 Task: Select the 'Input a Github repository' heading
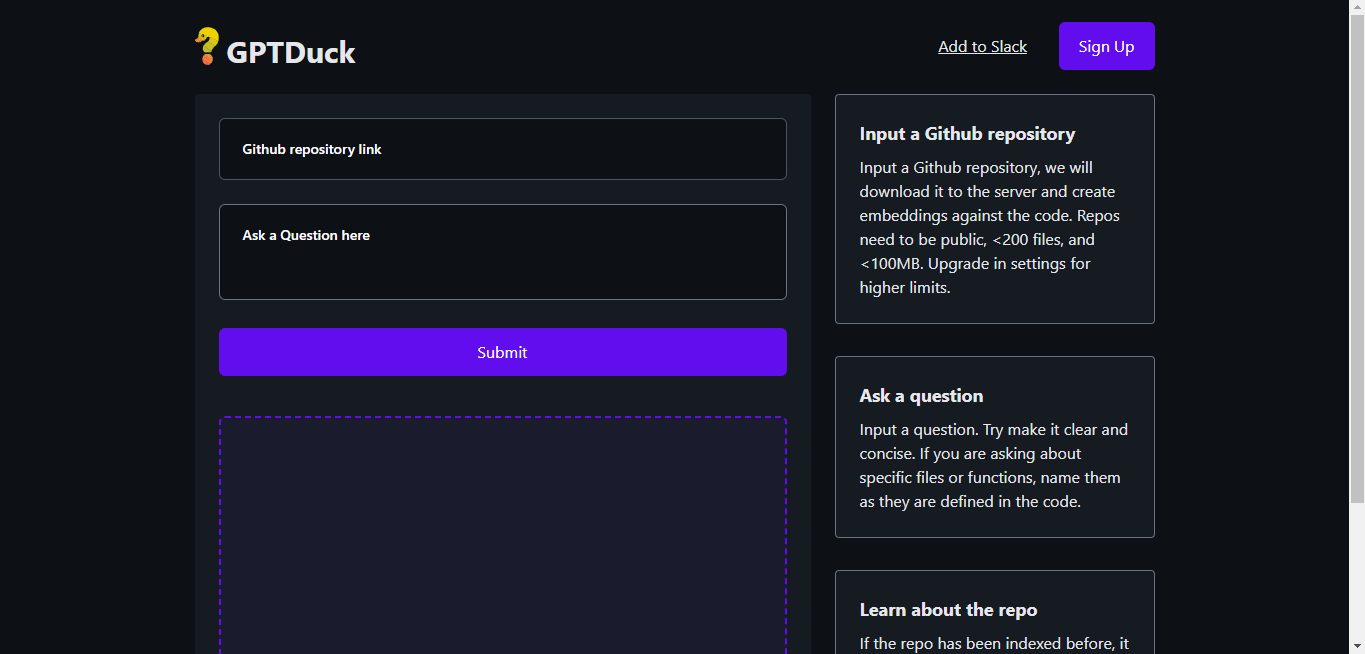967,134
